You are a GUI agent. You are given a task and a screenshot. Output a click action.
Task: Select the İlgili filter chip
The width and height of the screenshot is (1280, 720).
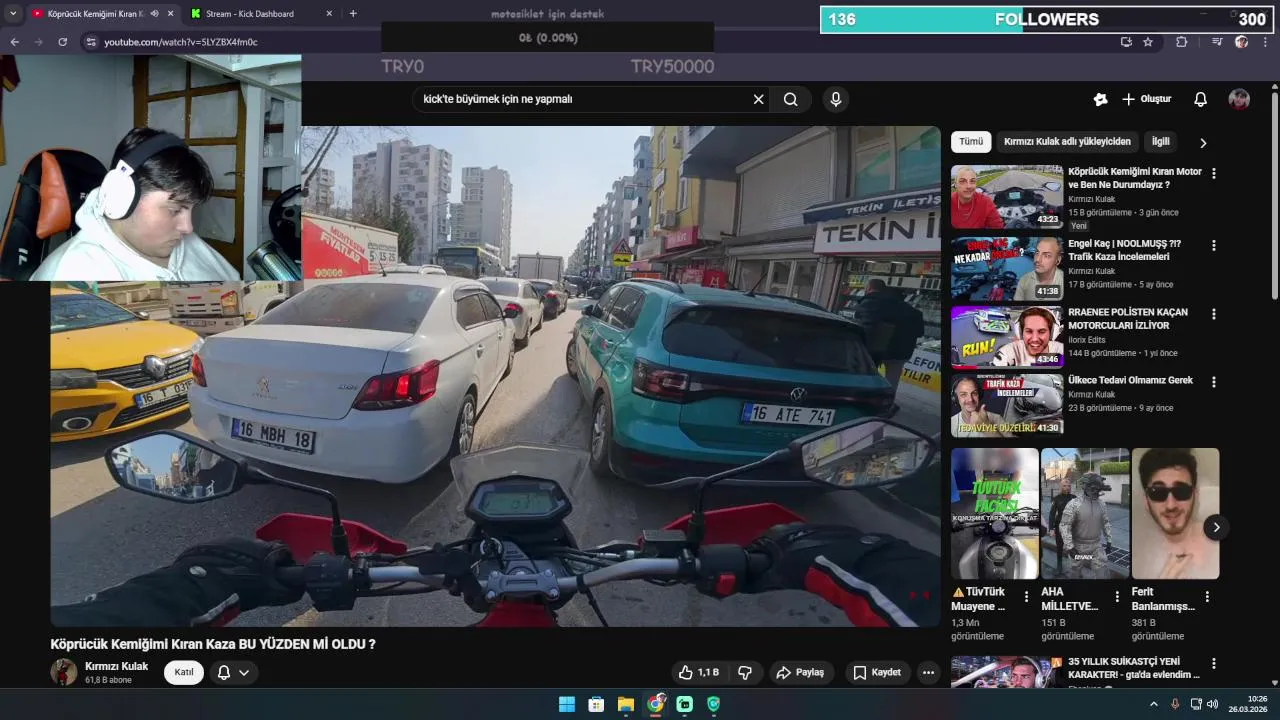click(x=1160, y=142)
